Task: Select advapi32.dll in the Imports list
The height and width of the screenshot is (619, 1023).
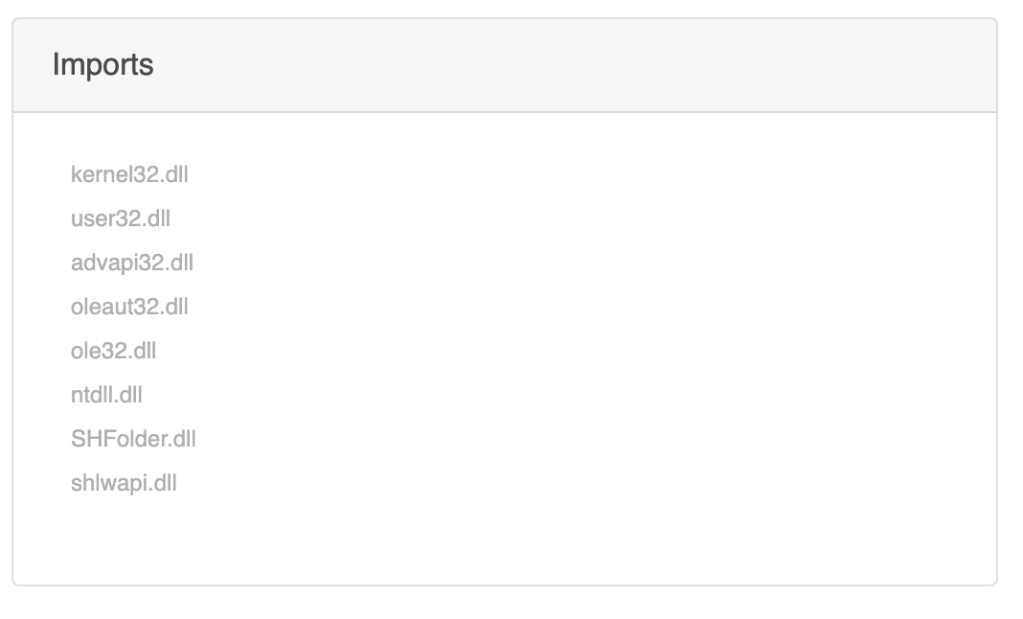Action: click(x=133, y=263)
